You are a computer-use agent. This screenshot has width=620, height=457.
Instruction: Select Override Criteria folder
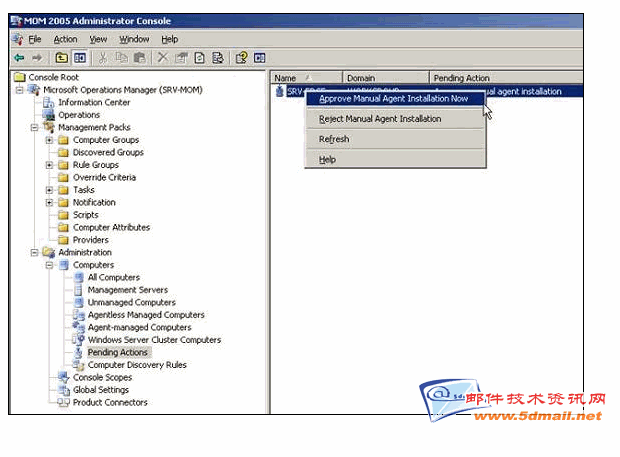[x=104, y=178]
